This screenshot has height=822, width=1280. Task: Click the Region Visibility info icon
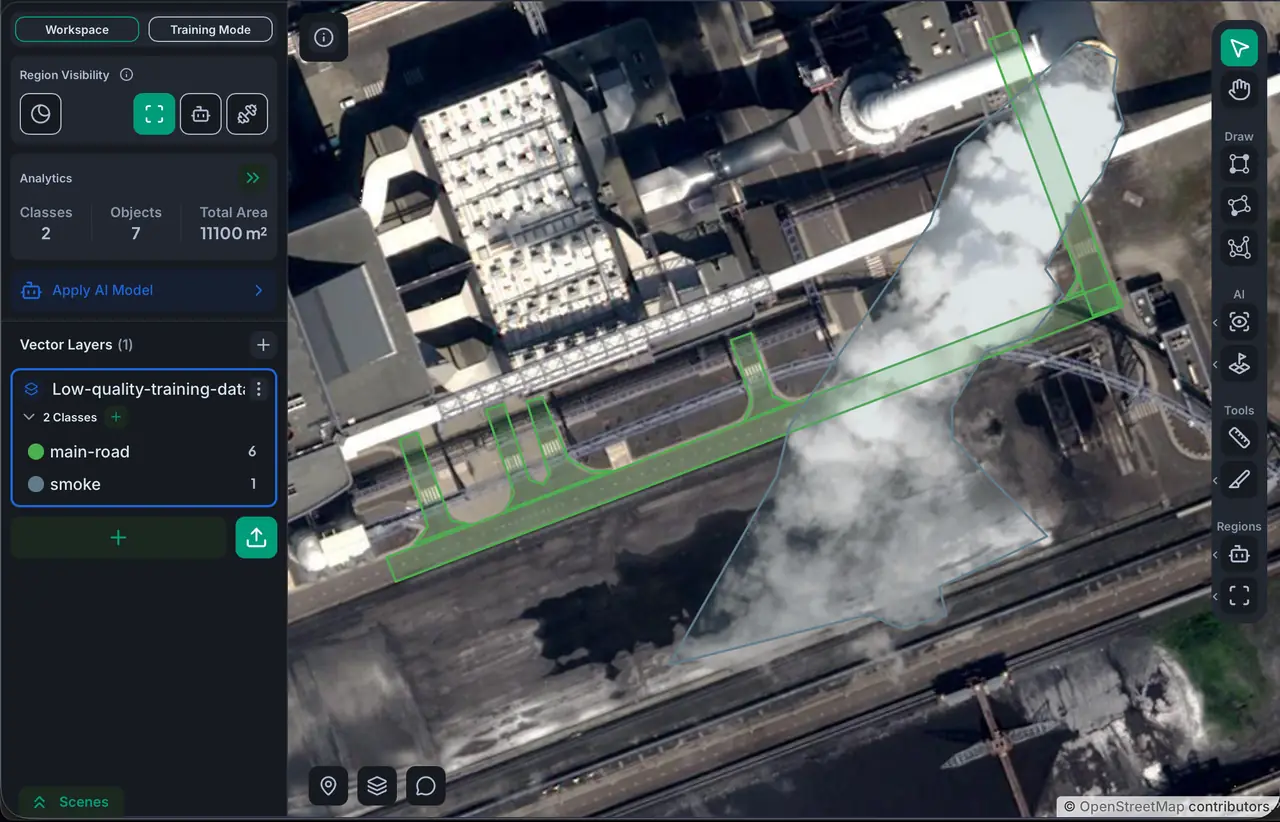pos(126,75)
